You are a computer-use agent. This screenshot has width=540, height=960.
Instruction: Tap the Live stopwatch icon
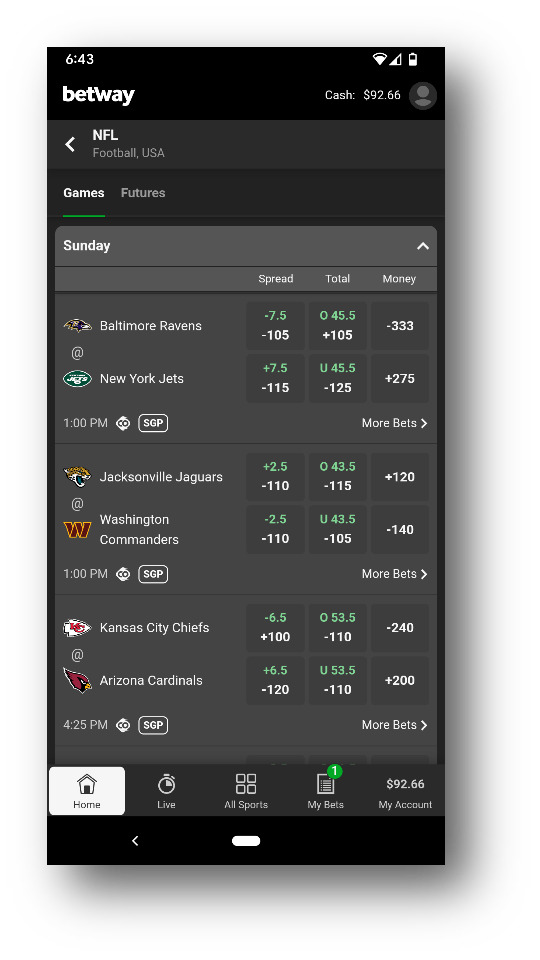coord(166,784)
